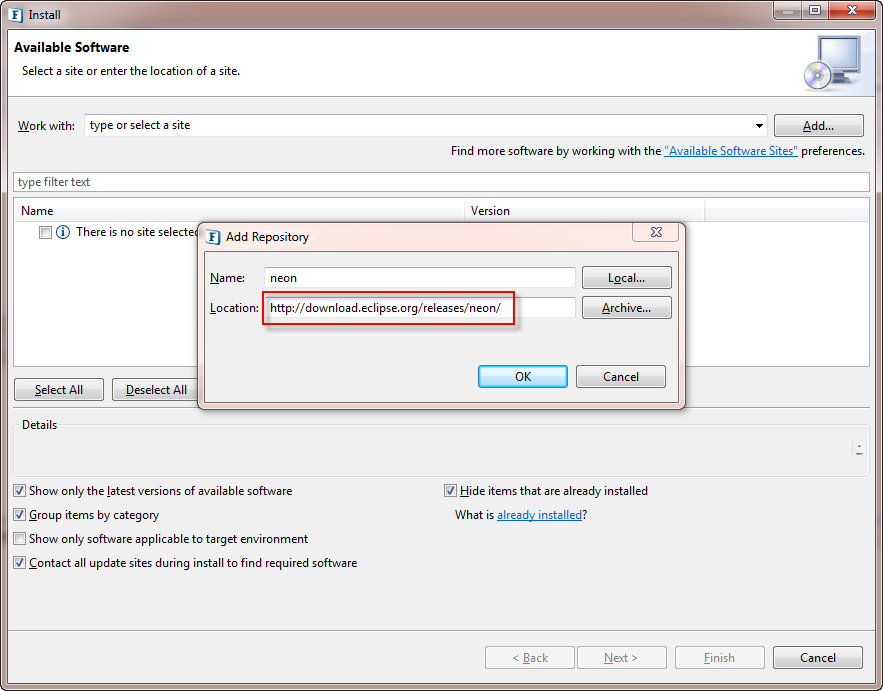Click the 'Work with:' label
The width and height of the screenshot is (883, 691).
coord(46,126)
